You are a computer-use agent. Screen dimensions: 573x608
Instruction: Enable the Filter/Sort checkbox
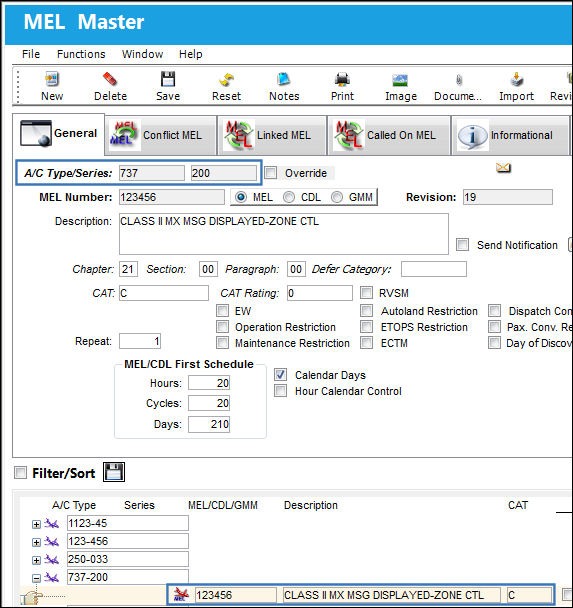(x=20, y=473)
